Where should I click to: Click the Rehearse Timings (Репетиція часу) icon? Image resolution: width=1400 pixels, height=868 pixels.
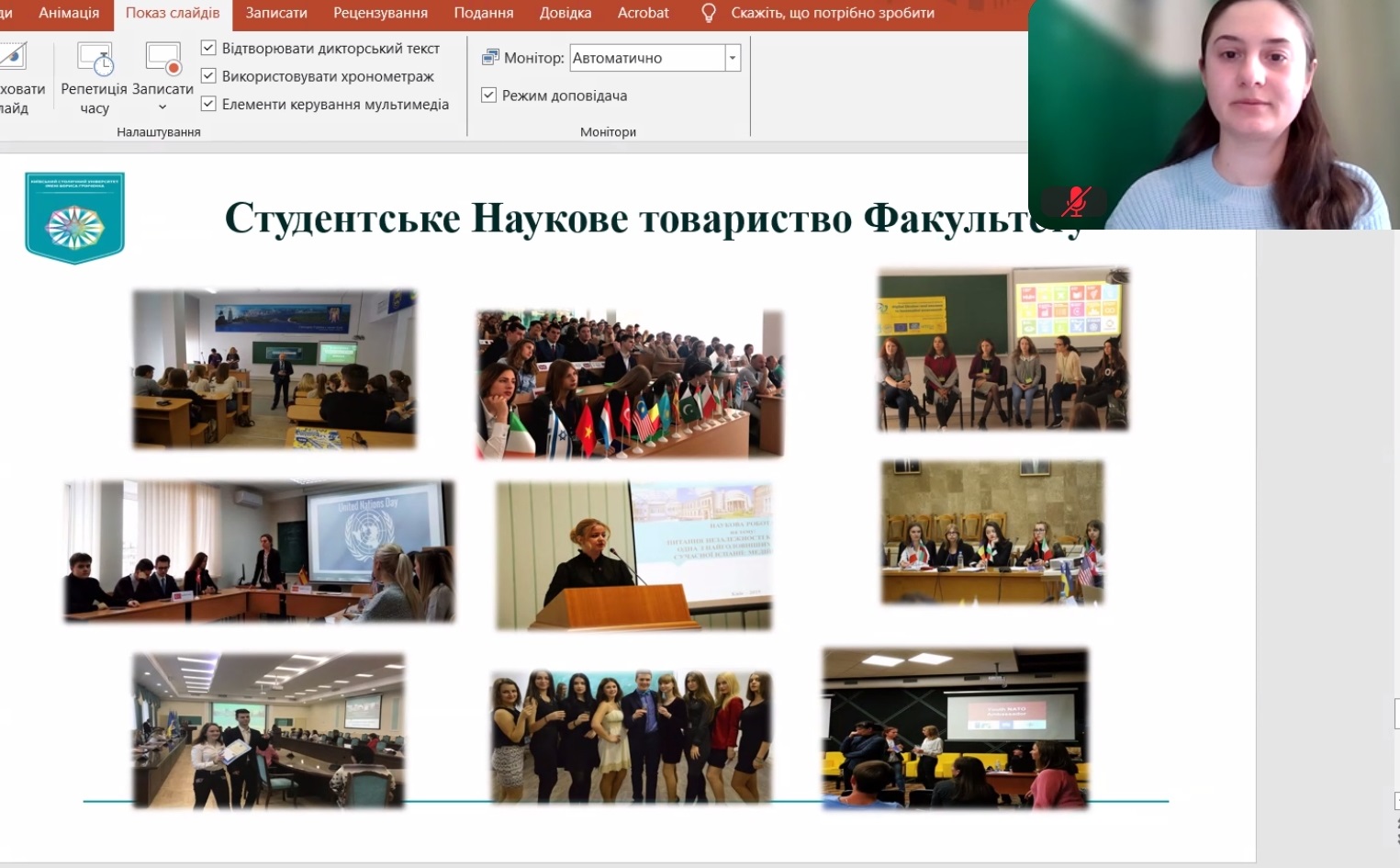click(95, 60)
